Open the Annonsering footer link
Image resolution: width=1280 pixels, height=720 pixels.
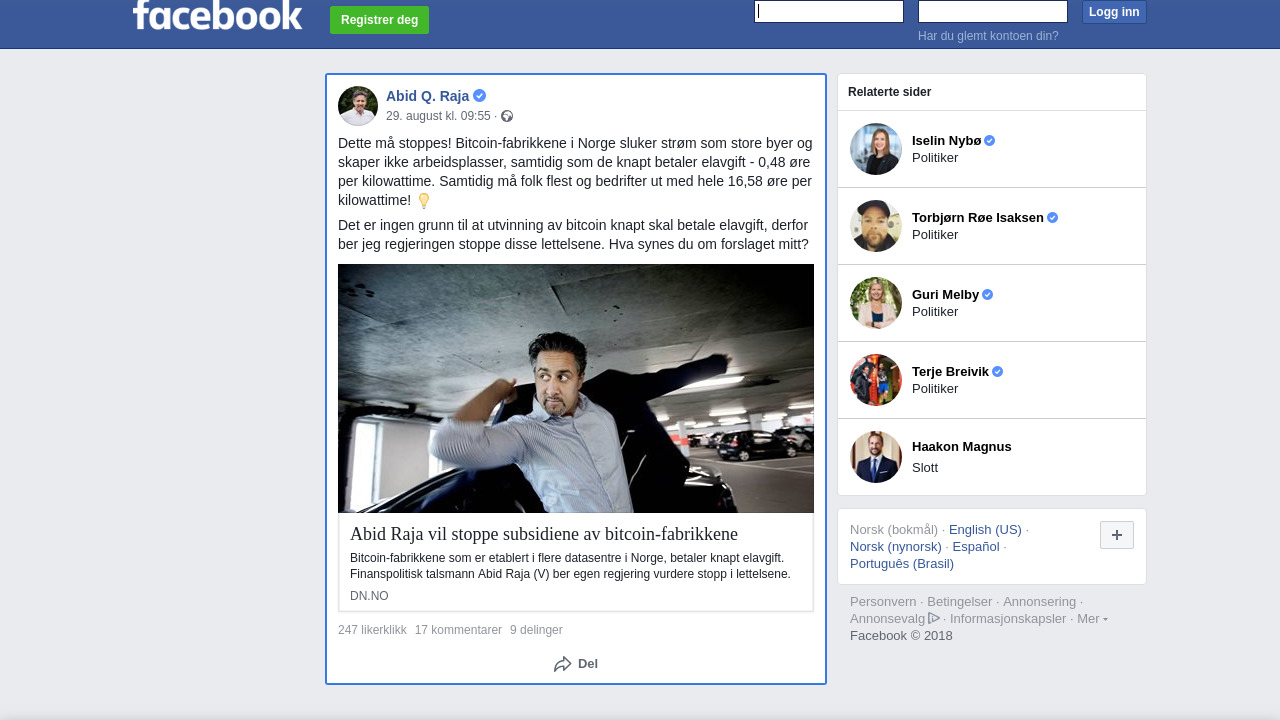[x=1039, y=602]
